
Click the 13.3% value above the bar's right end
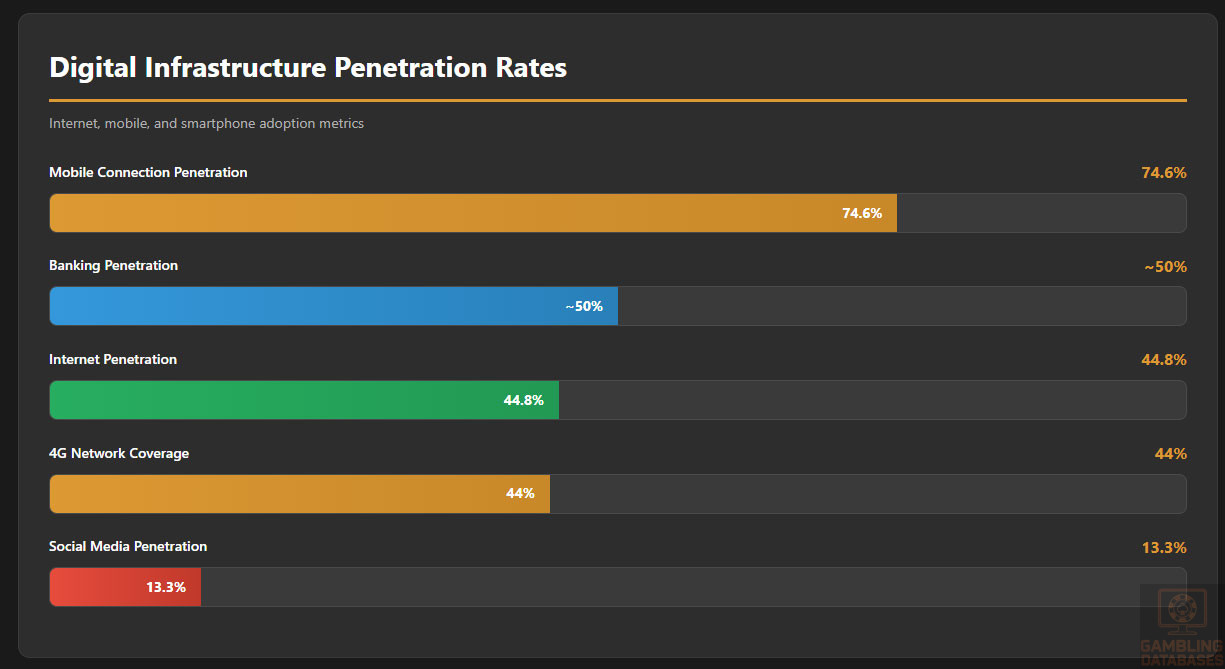click(x=1164, y=548)
